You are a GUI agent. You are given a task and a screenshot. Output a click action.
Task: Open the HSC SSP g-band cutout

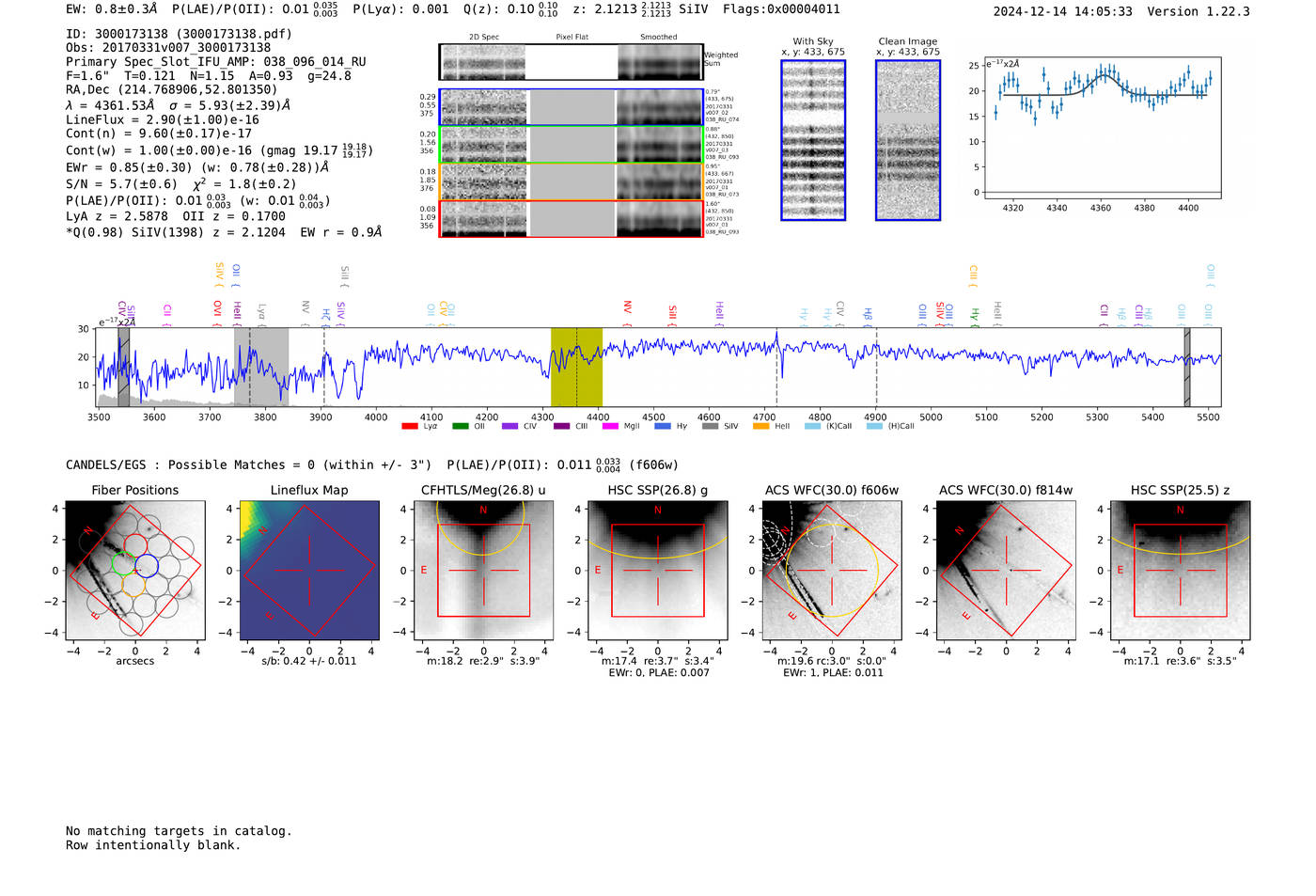(x=657, y=570)
